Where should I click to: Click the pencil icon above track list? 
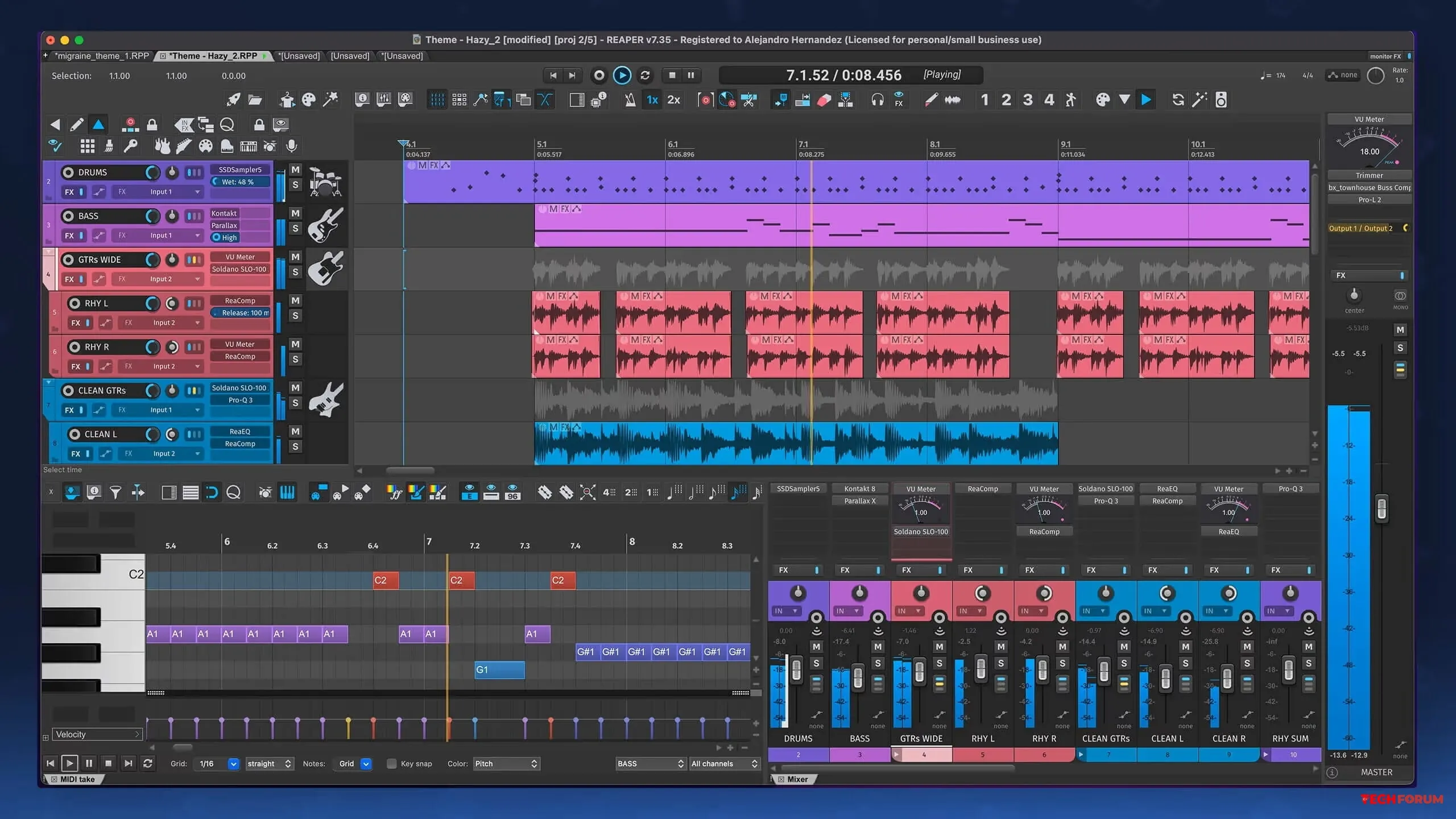76,125
